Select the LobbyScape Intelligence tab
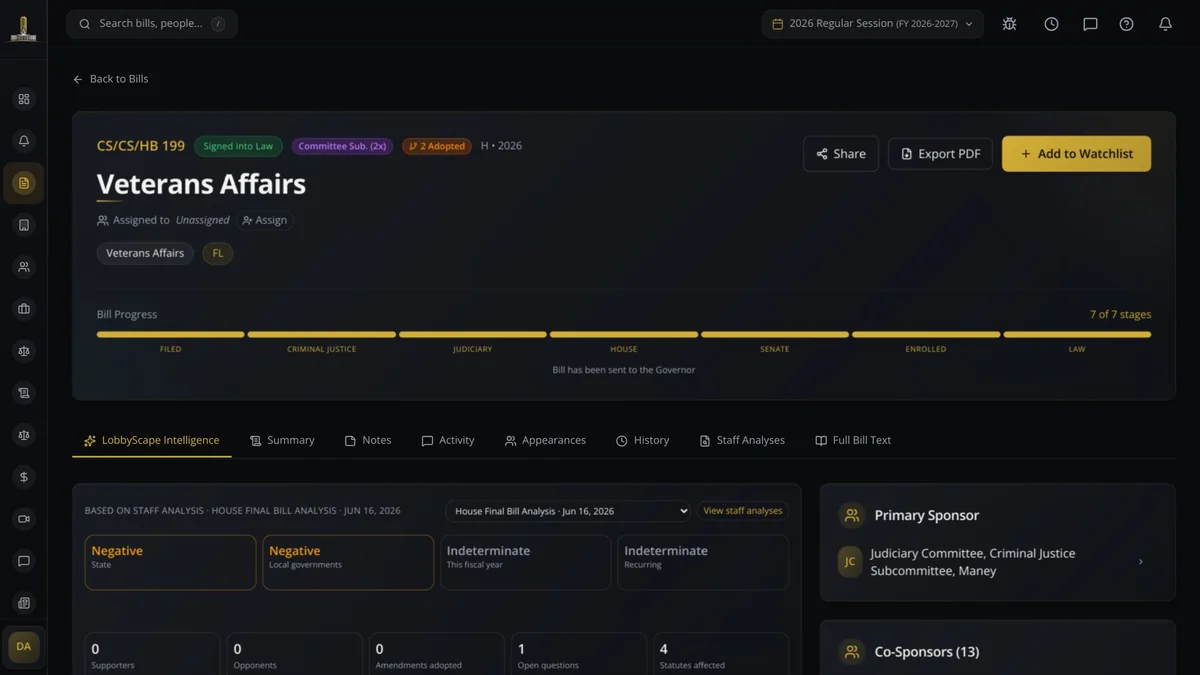This screenshot has height=675, width=1200. tap(152, 440)
